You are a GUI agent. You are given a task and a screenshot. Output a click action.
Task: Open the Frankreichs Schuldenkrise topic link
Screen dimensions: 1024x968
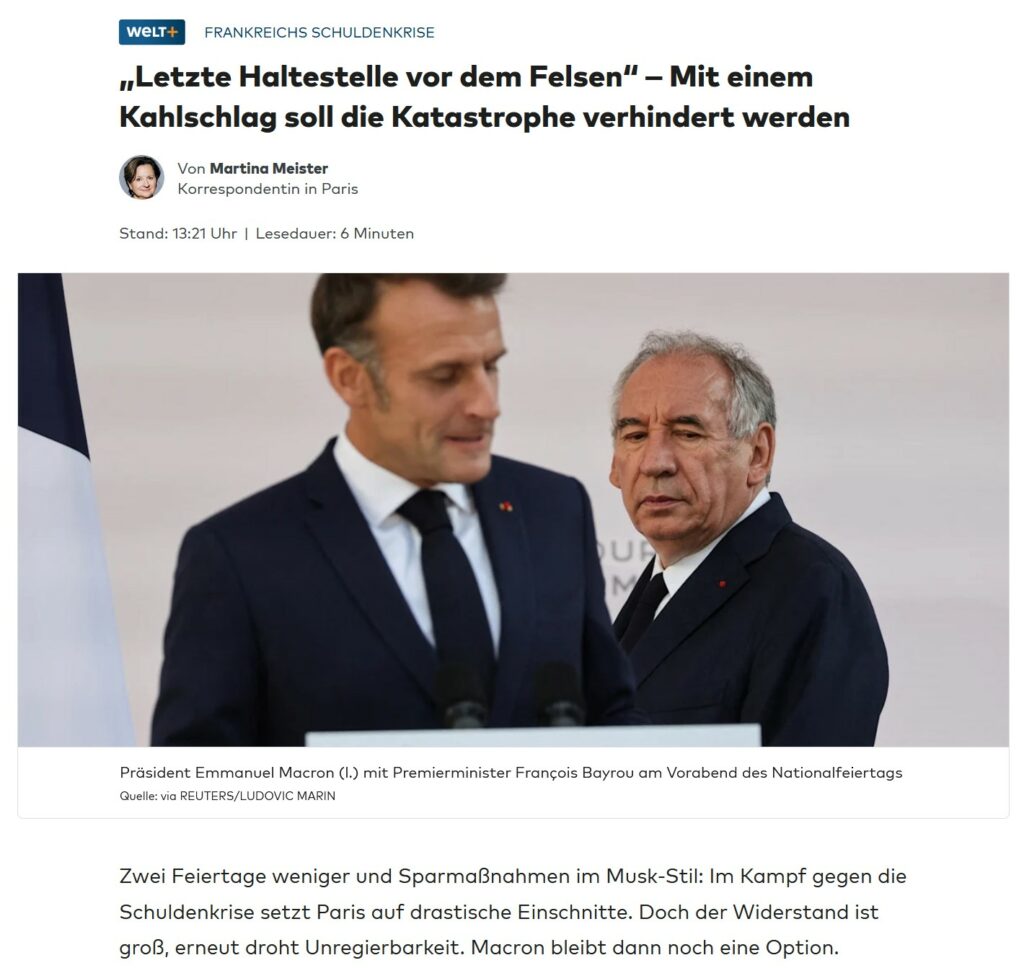319,33
